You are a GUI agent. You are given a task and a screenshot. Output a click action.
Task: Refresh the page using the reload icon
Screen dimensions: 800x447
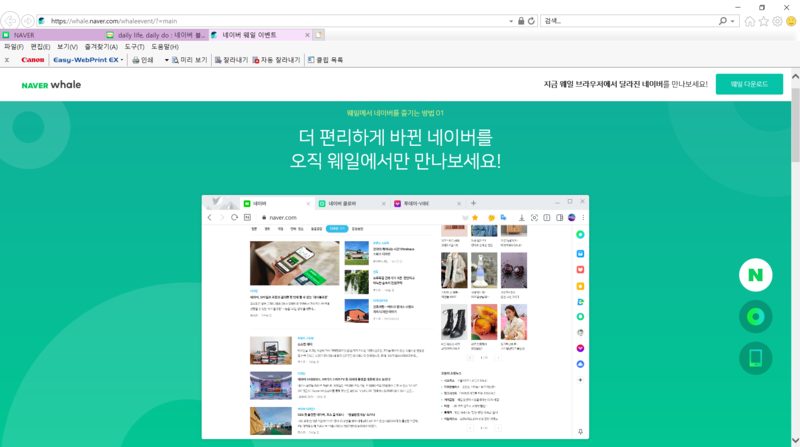tap(531, 21)
